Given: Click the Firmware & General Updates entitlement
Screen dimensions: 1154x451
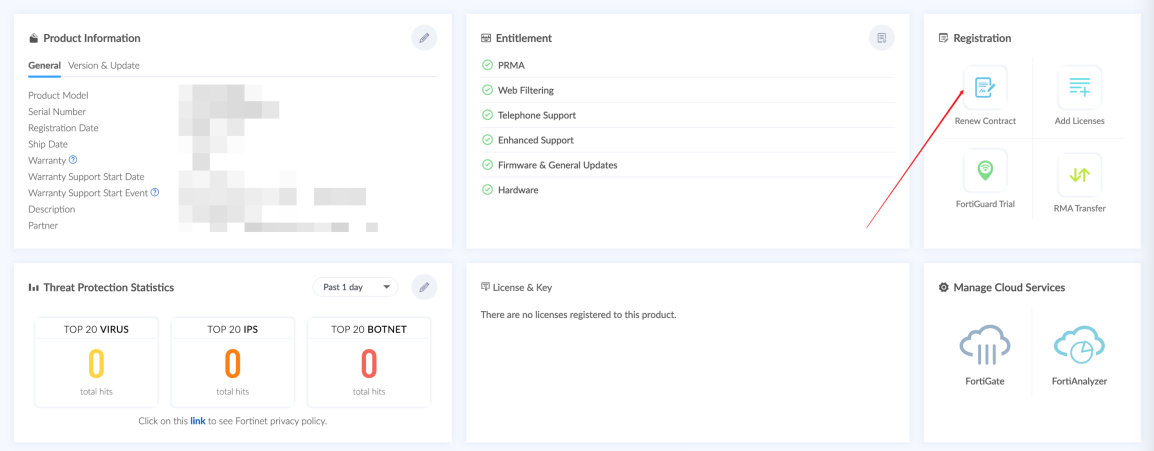Looking at the screenshot, I should (557, 165).
